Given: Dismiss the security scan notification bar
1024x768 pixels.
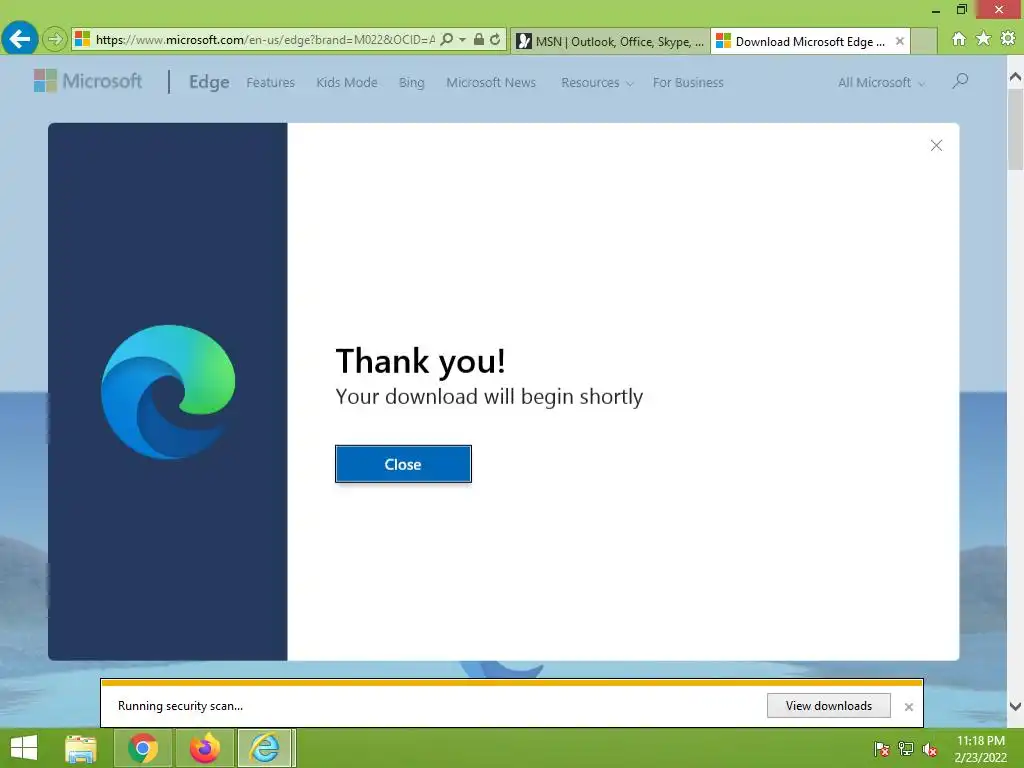Looking at the screenshot, I should 908,707.
